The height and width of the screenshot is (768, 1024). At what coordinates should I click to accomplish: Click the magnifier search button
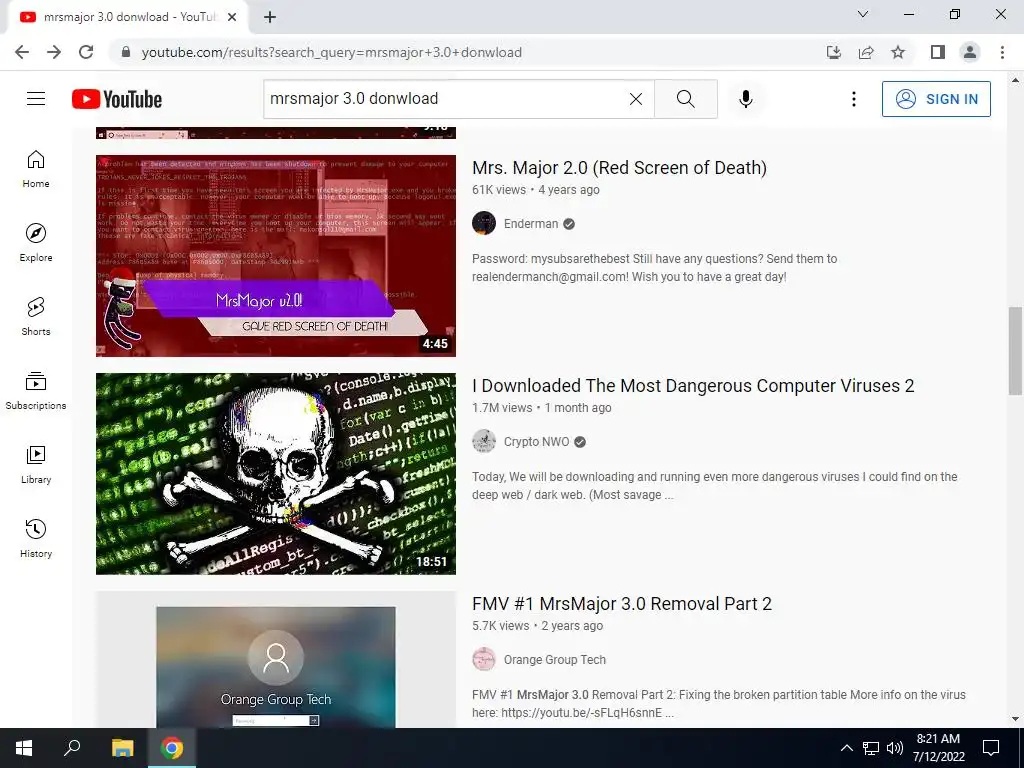686,99
